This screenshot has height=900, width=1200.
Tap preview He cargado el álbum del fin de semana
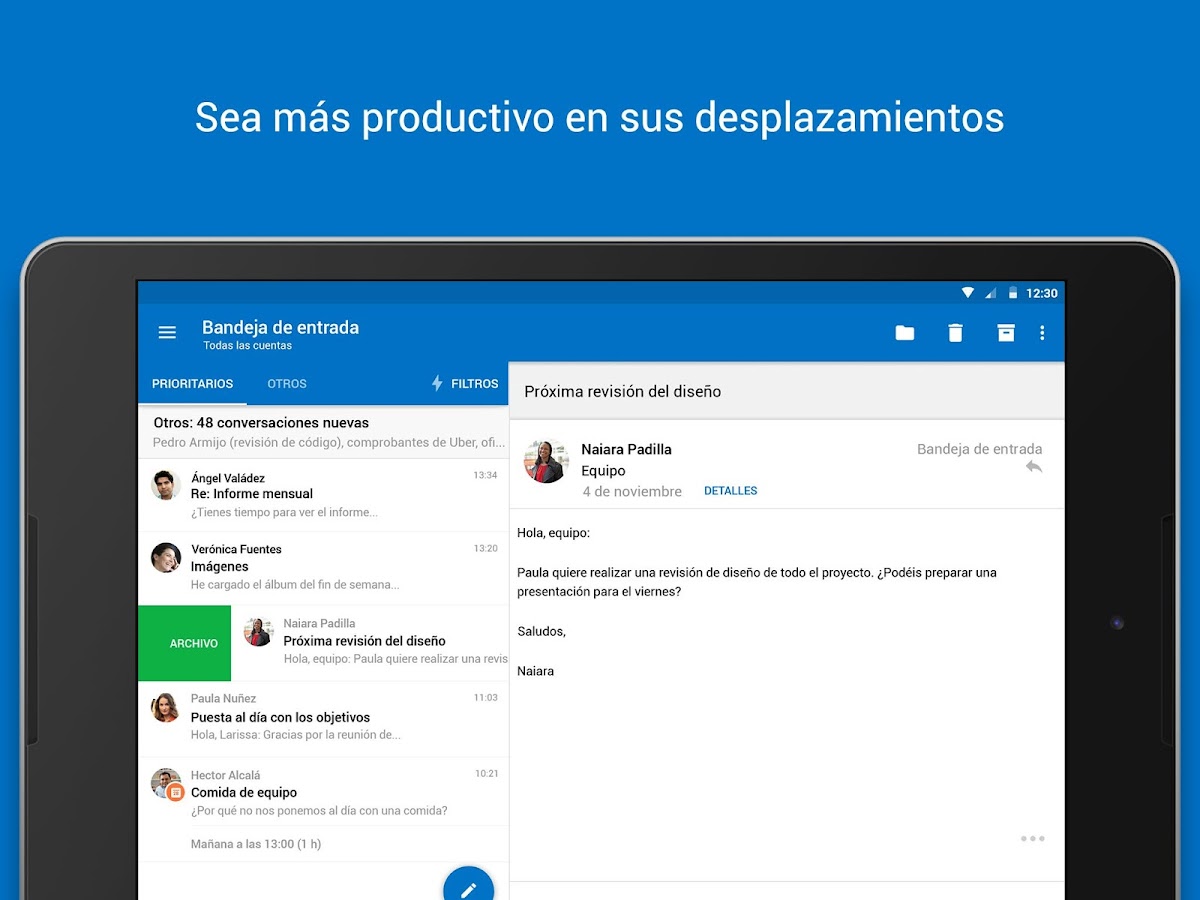coord(295,584)
